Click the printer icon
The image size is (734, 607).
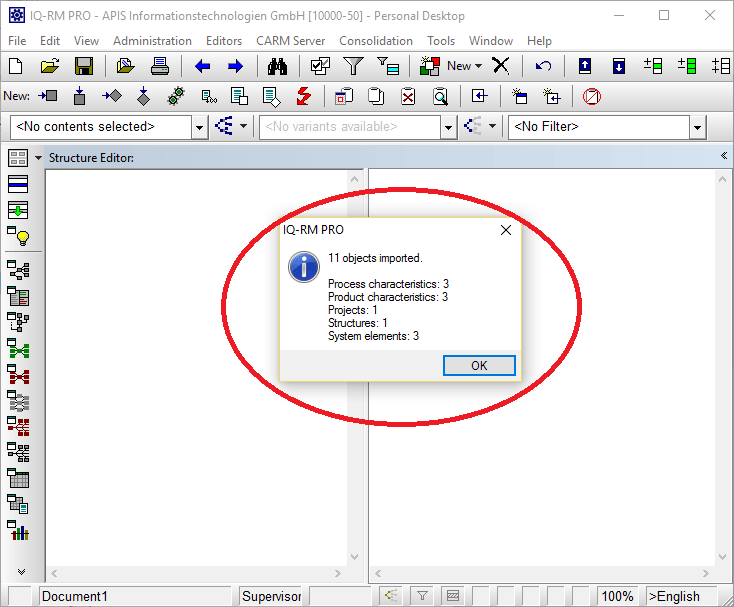160,66
